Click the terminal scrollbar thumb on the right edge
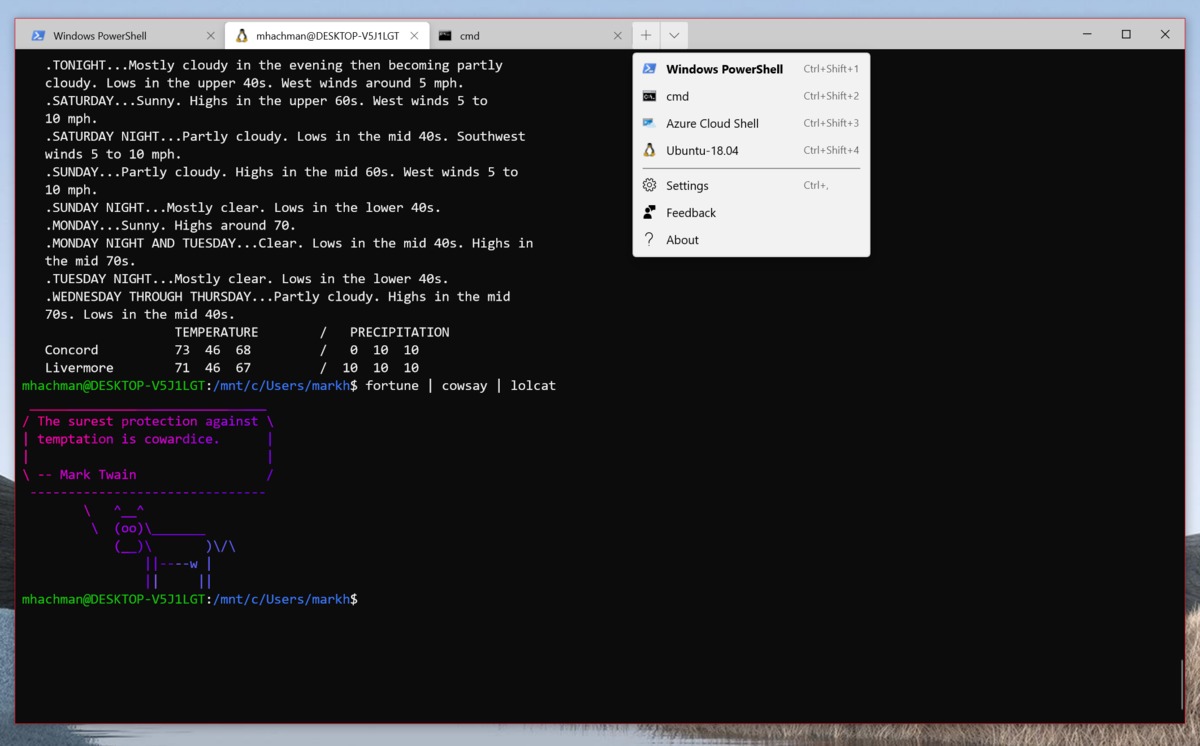 [1181, 684]
